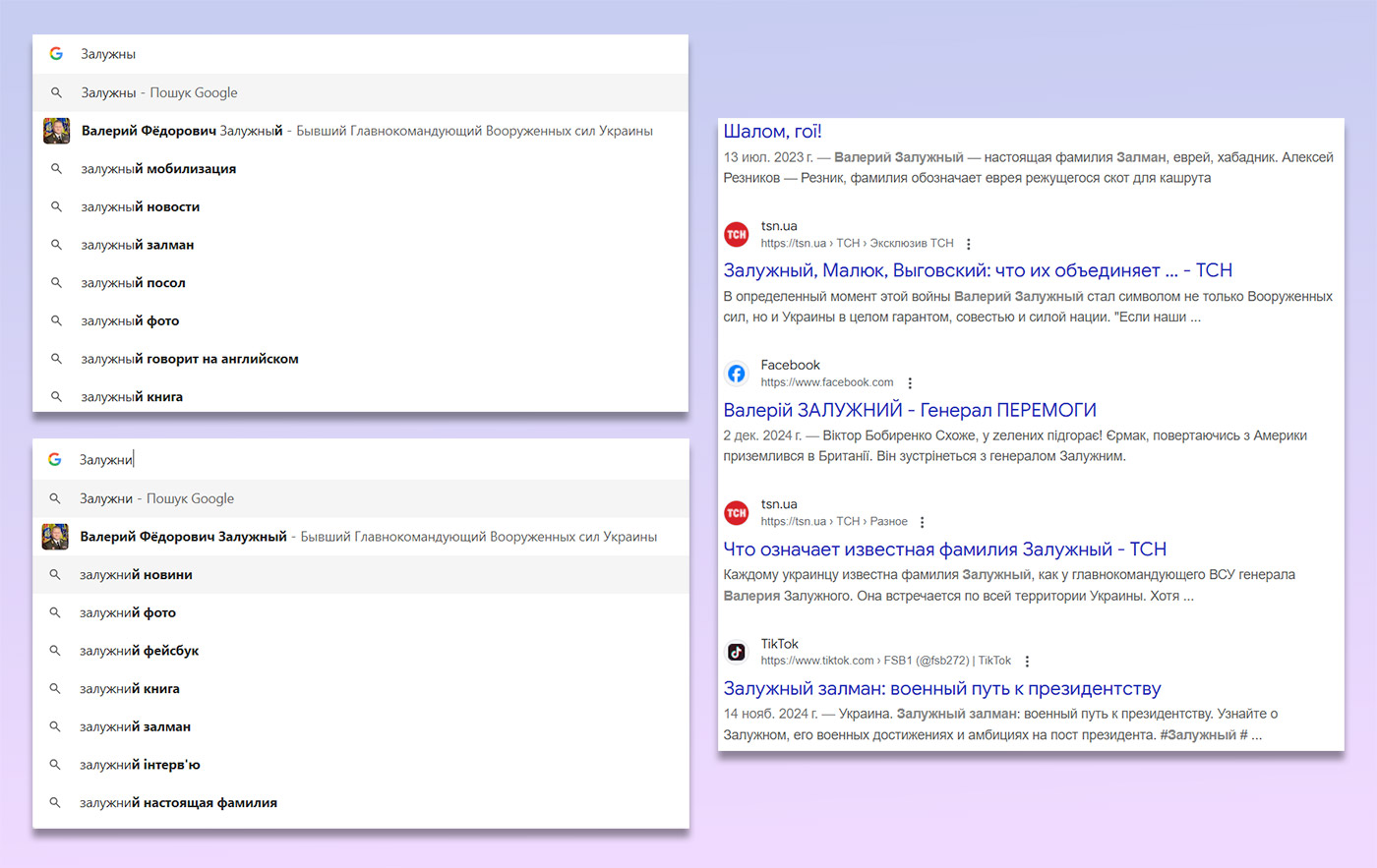Viewport: 1377px width, 868px height.
Task: Click search icon beside 'залужный мобилизация'
Action: [56, 169]
